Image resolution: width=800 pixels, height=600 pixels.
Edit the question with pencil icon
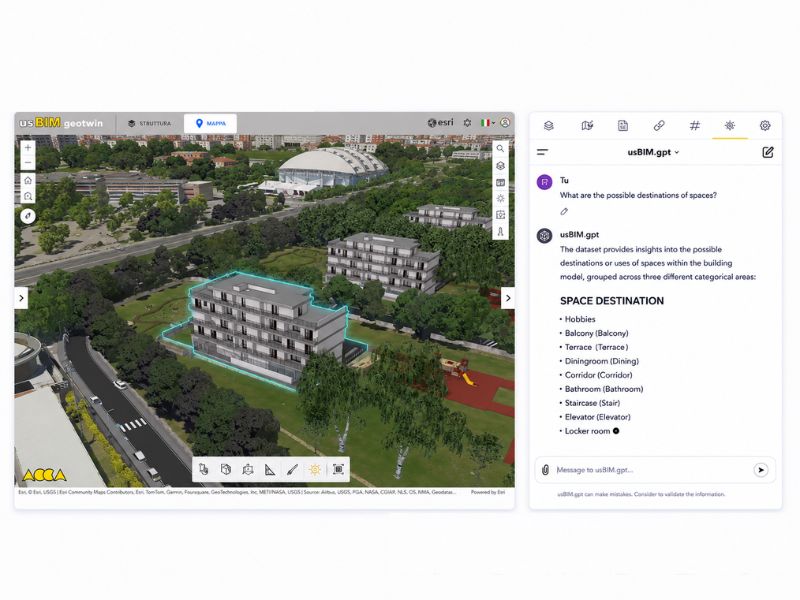click(564, 211)
